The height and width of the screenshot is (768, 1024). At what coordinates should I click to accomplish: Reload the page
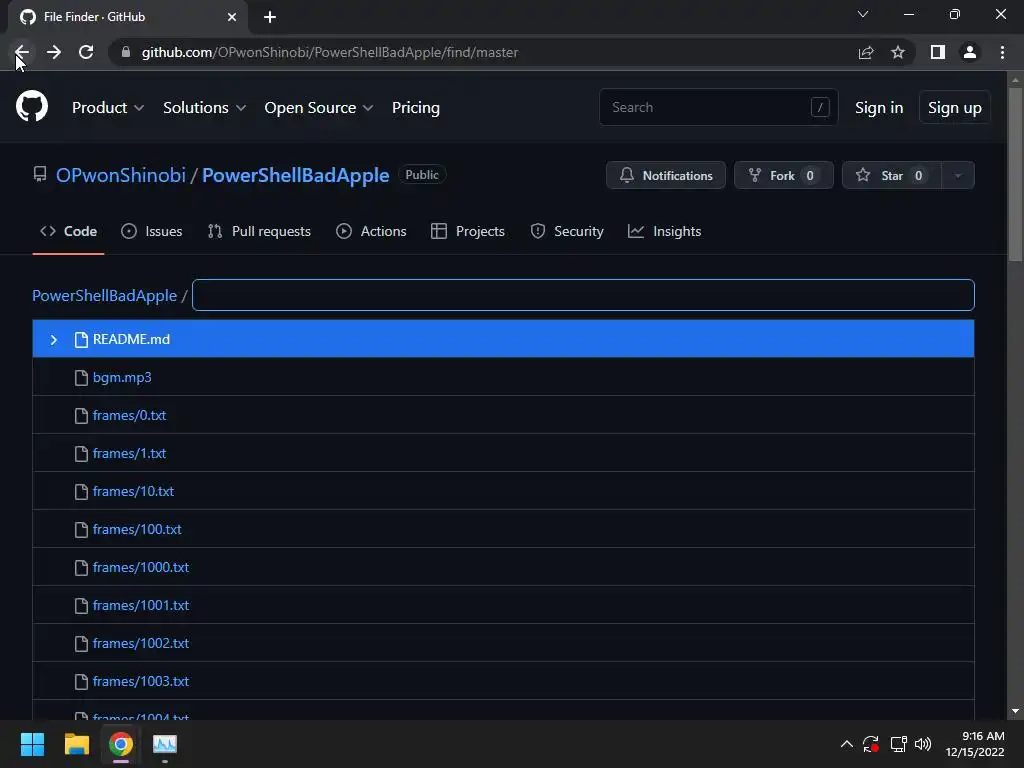[x=86, y=52]
